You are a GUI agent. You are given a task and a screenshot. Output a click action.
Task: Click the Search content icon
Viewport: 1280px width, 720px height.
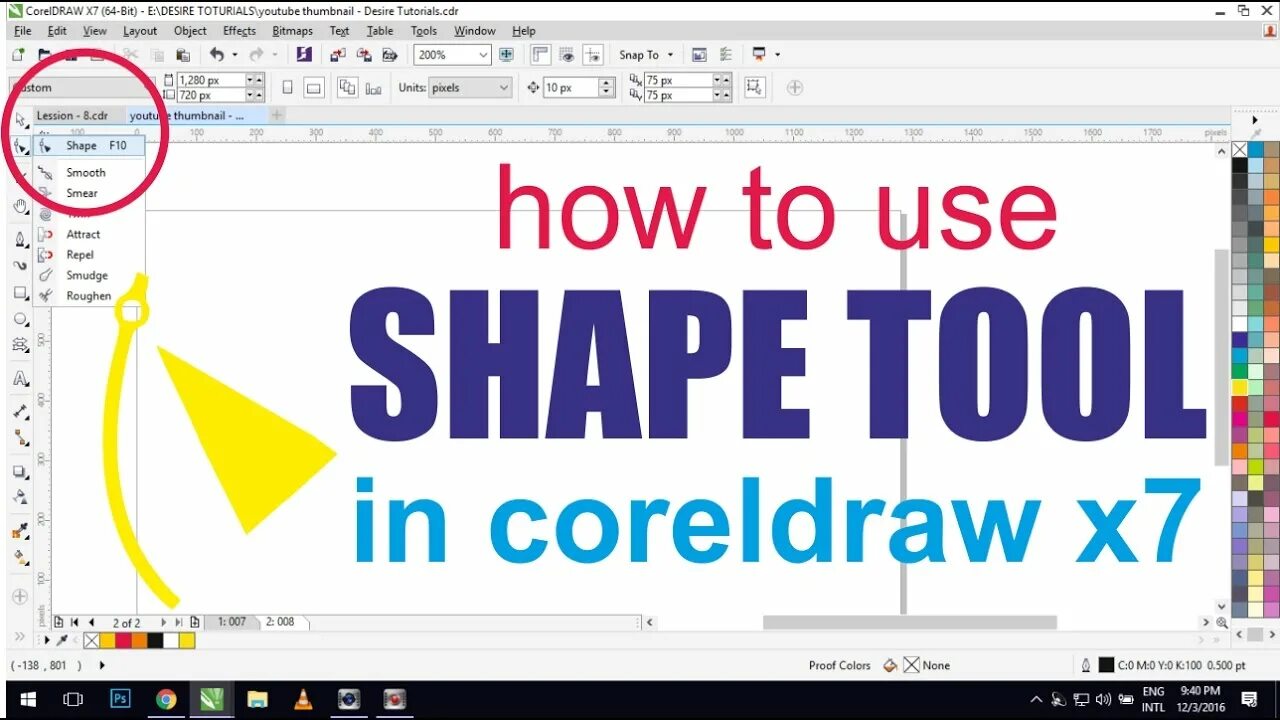coord(303,55)
